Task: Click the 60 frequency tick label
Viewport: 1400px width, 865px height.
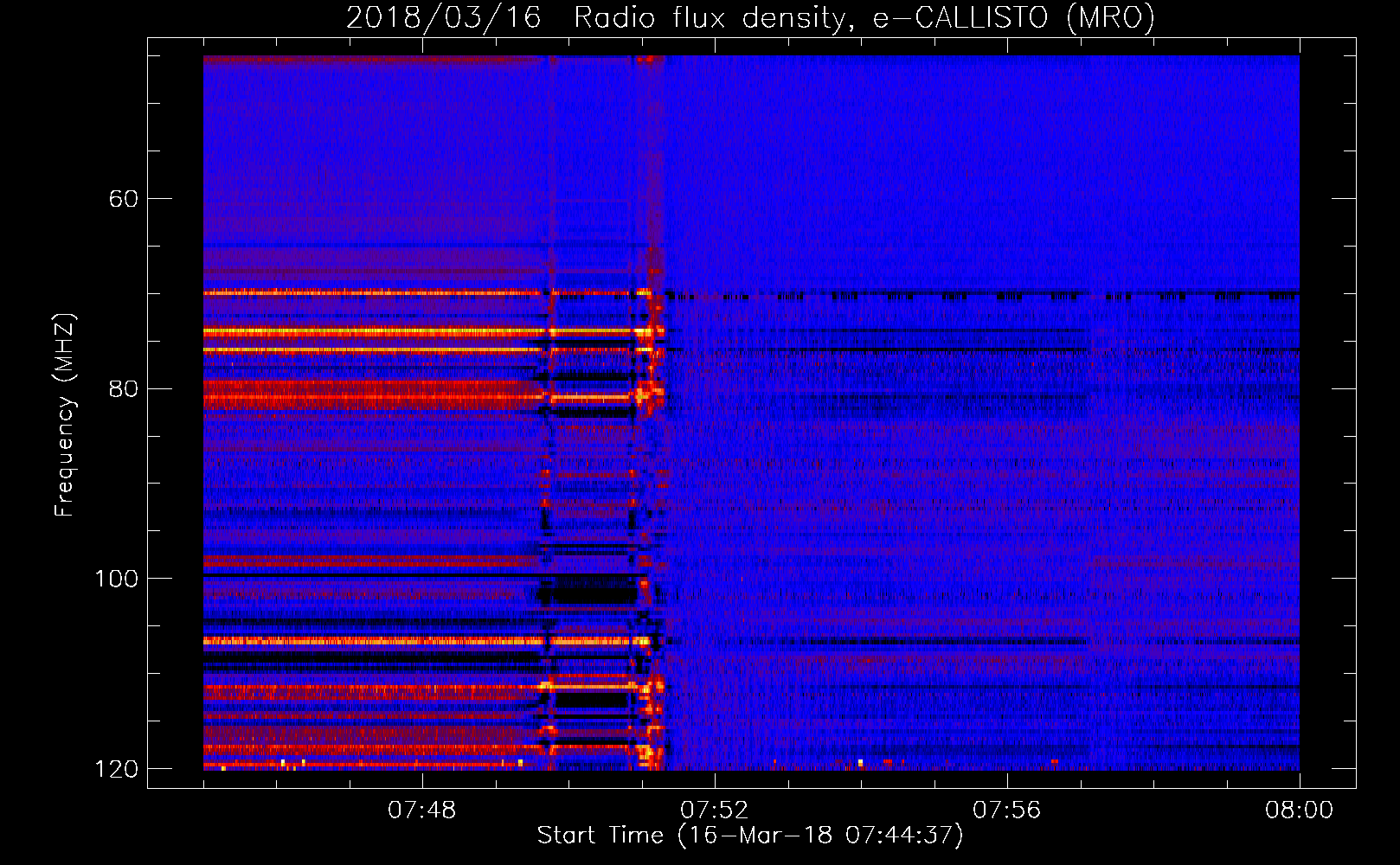Action: pyautogui.click(x=124, y=199)
